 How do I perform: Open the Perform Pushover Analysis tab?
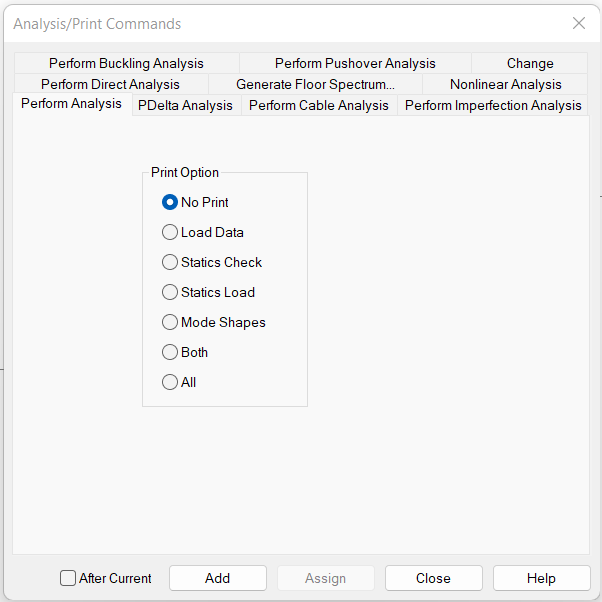355,63
